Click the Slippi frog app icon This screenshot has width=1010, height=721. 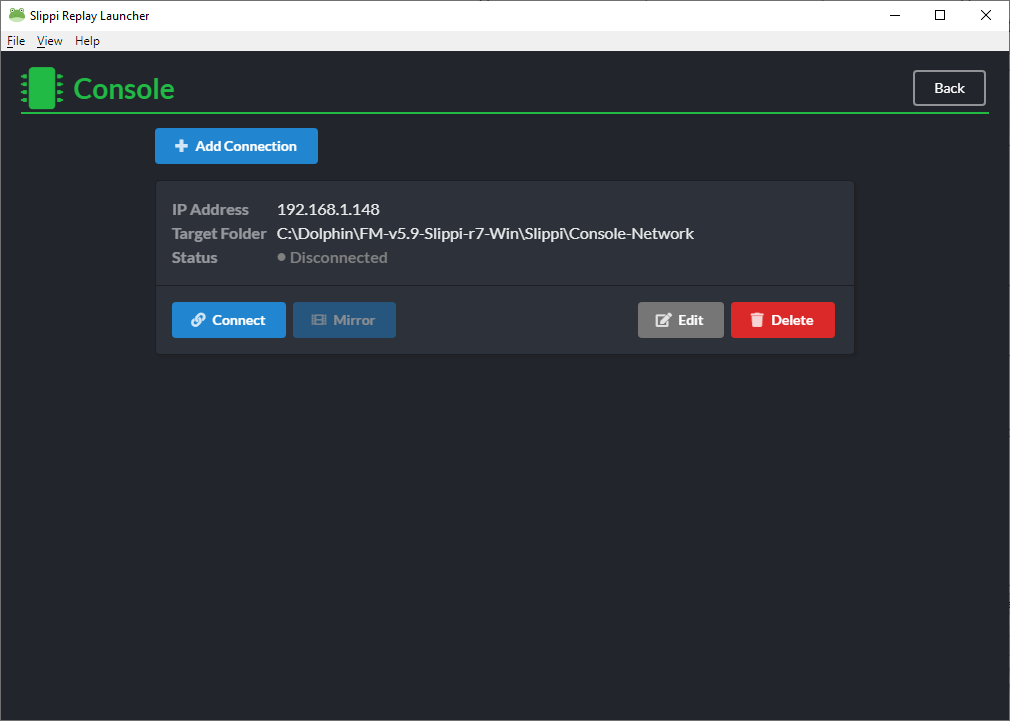[17, 15]
